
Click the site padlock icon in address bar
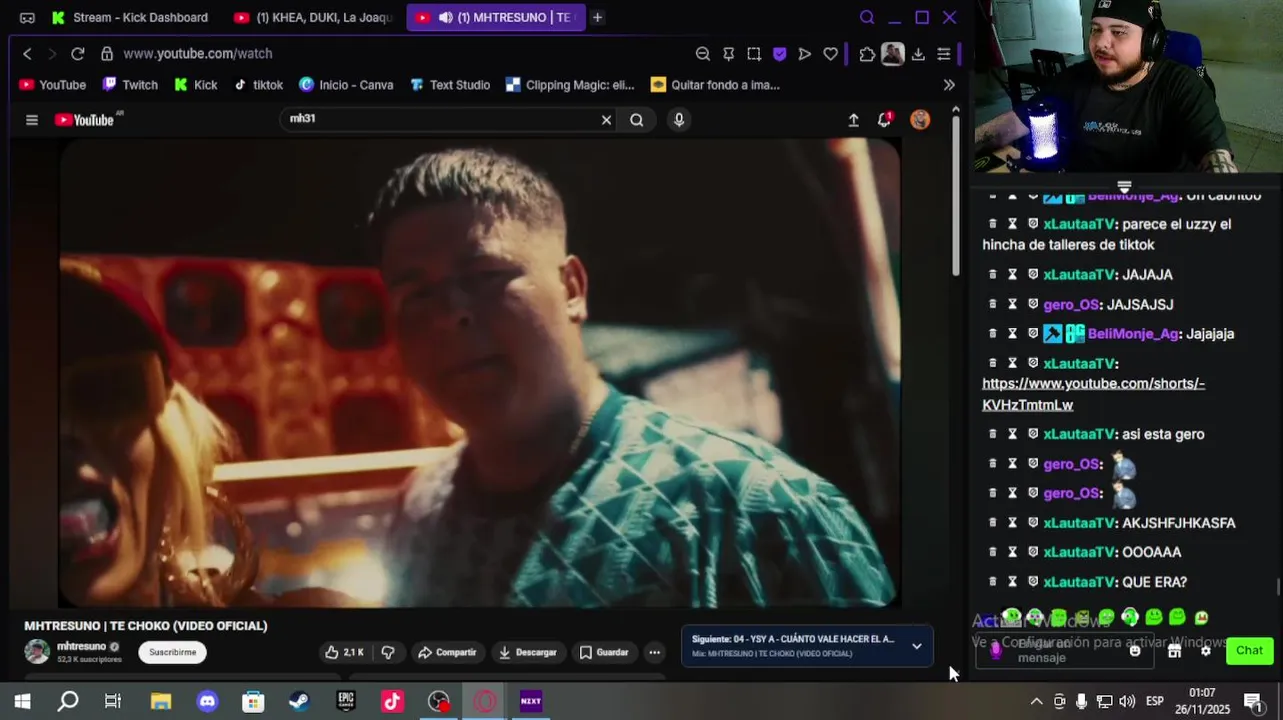[106, 54]
